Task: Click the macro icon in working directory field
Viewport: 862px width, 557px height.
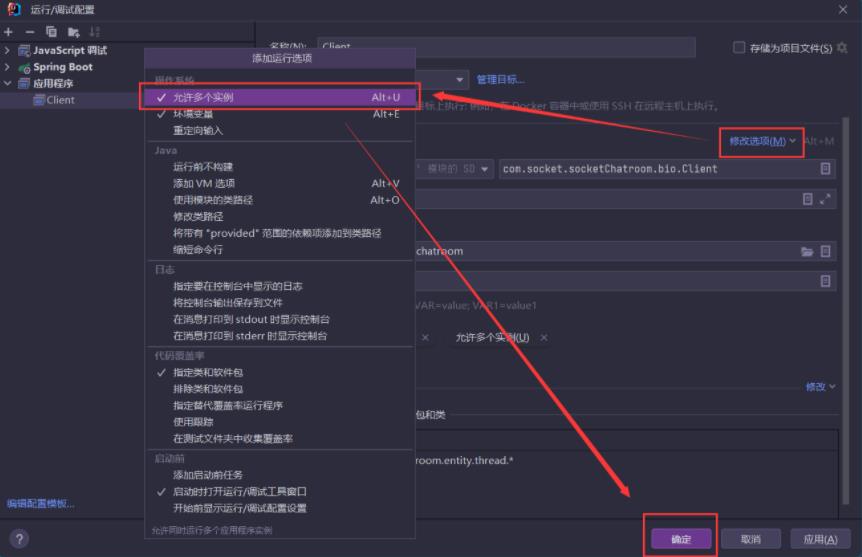Action: [825, 251]
